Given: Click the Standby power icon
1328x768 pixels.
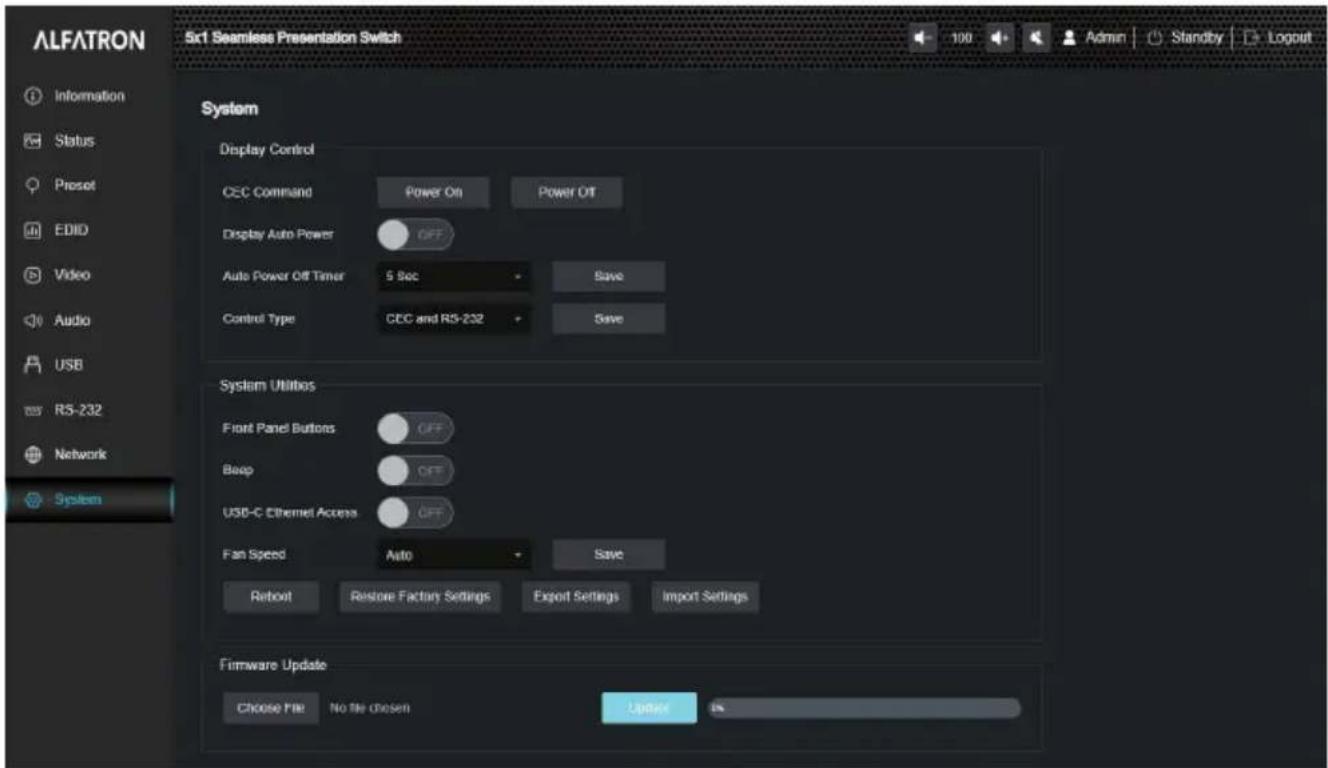Looking at the screenshot, I should [x=1154, y=37].
